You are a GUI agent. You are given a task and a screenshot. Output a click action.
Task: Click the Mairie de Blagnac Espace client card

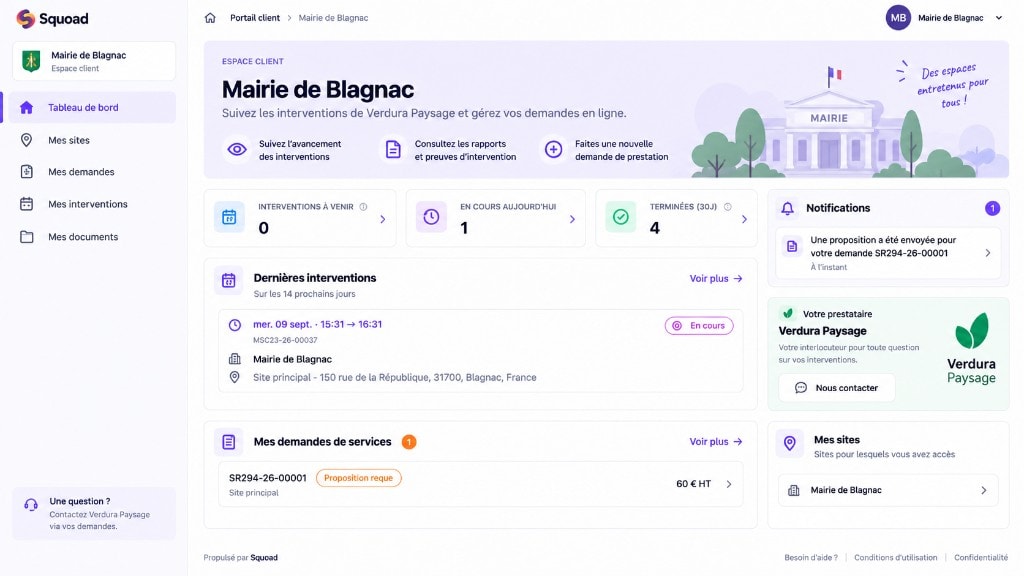[94, 61]
